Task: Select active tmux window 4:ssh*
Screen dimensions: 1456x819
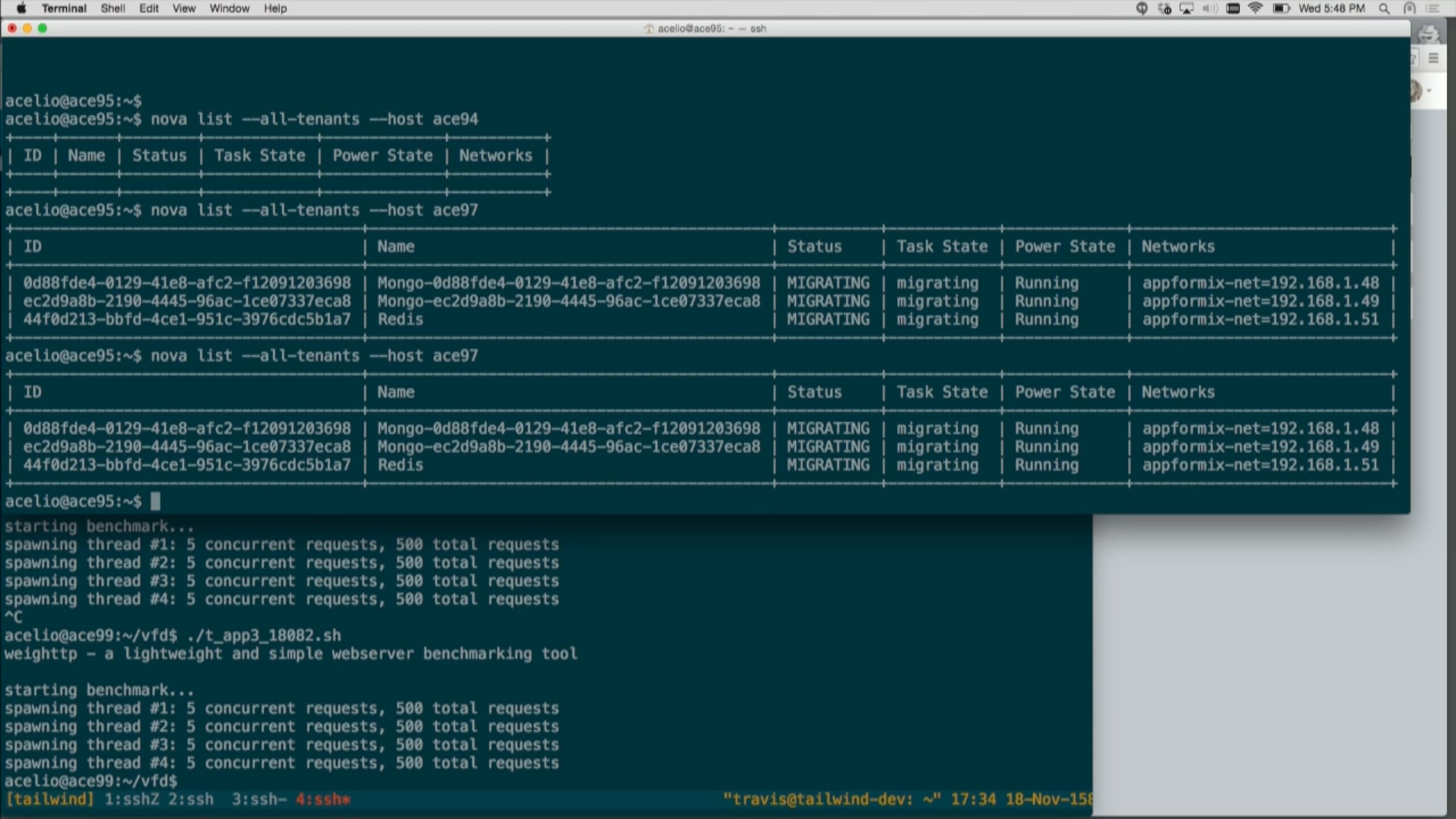Action: click(323, 799)
